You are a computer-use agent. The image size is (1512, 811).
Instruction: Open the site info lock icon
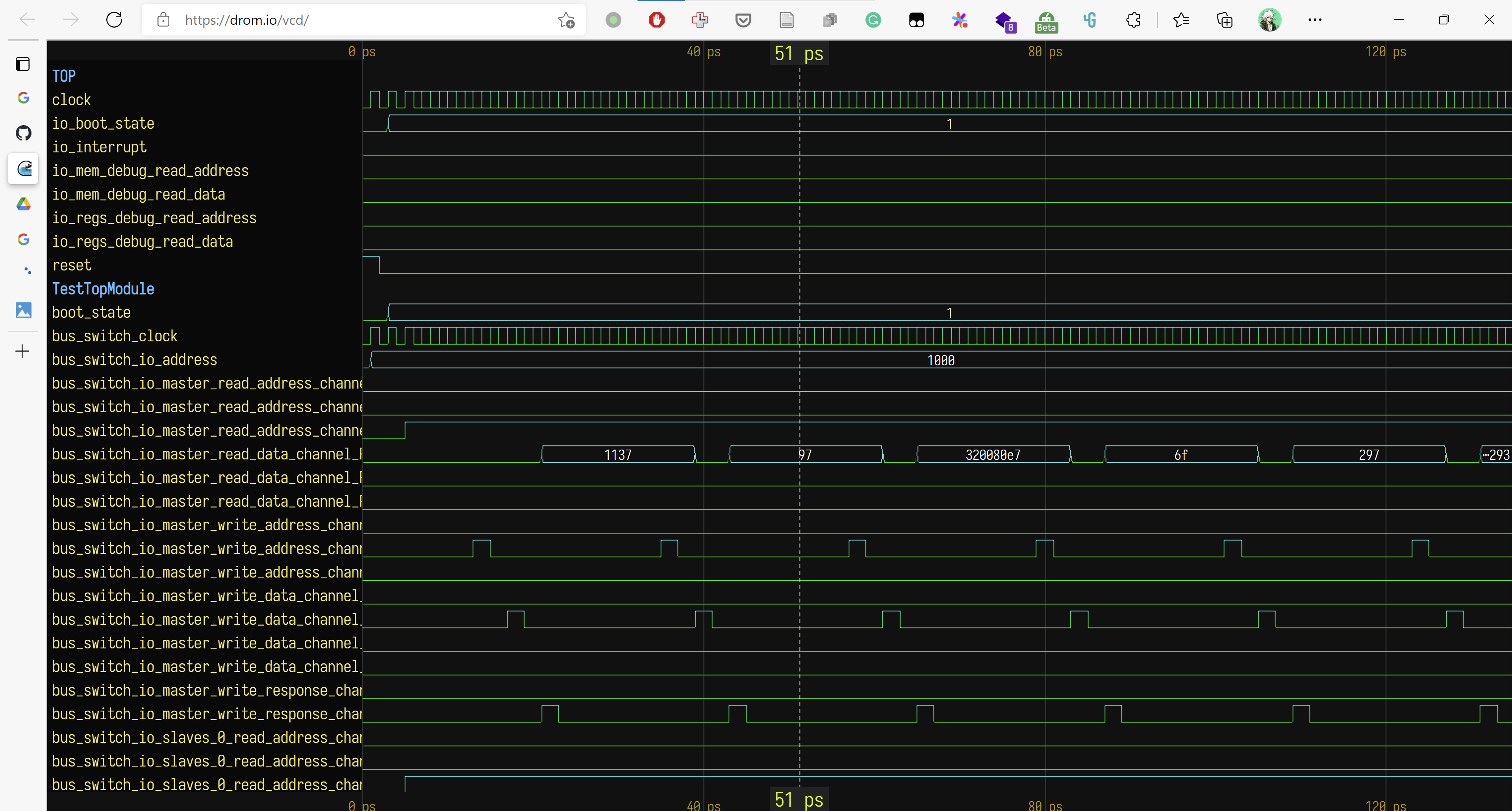click(163, 20)
